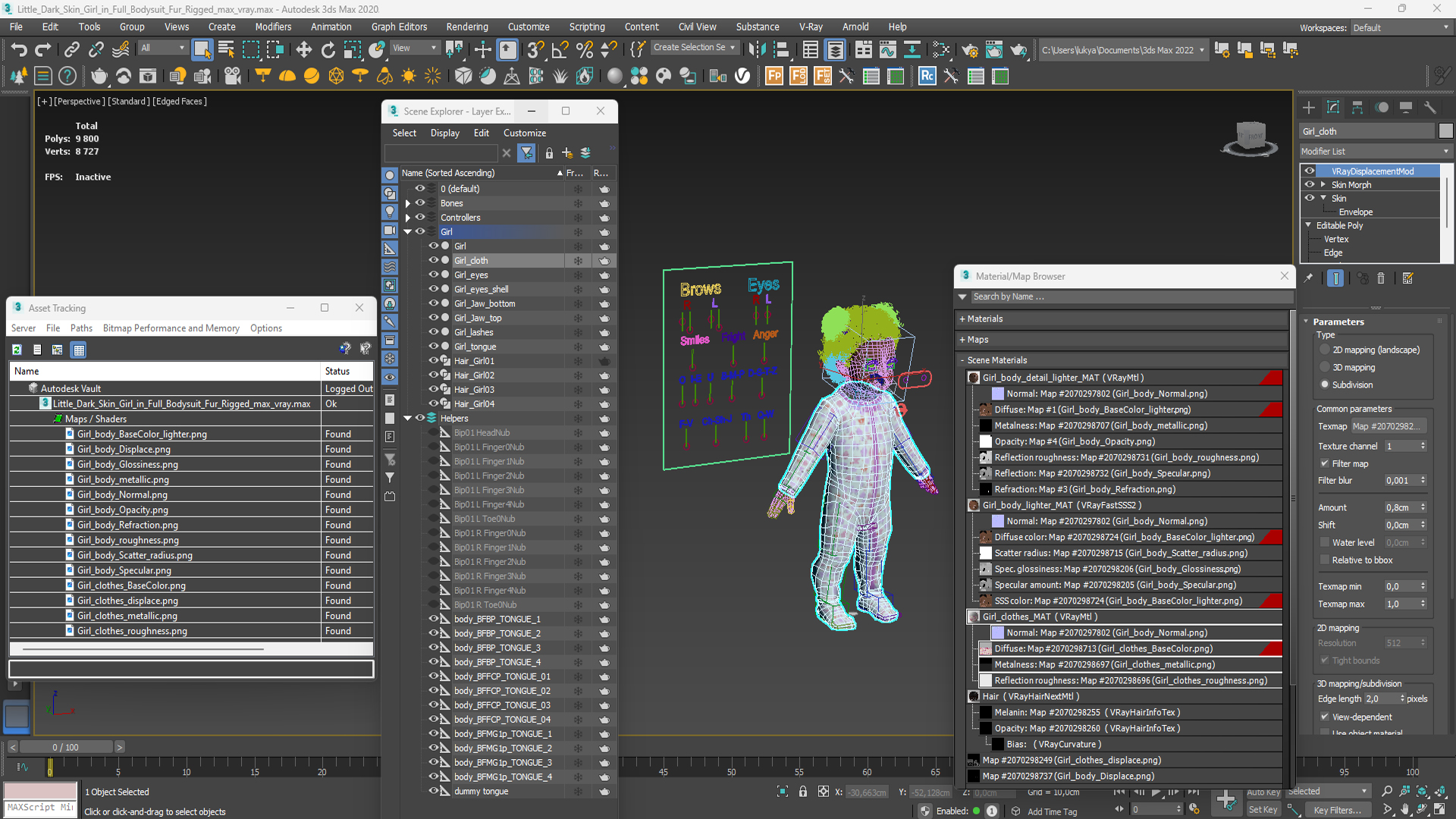
Task: Open the Utilities wrench panel tab
Action: (1430, 108)
